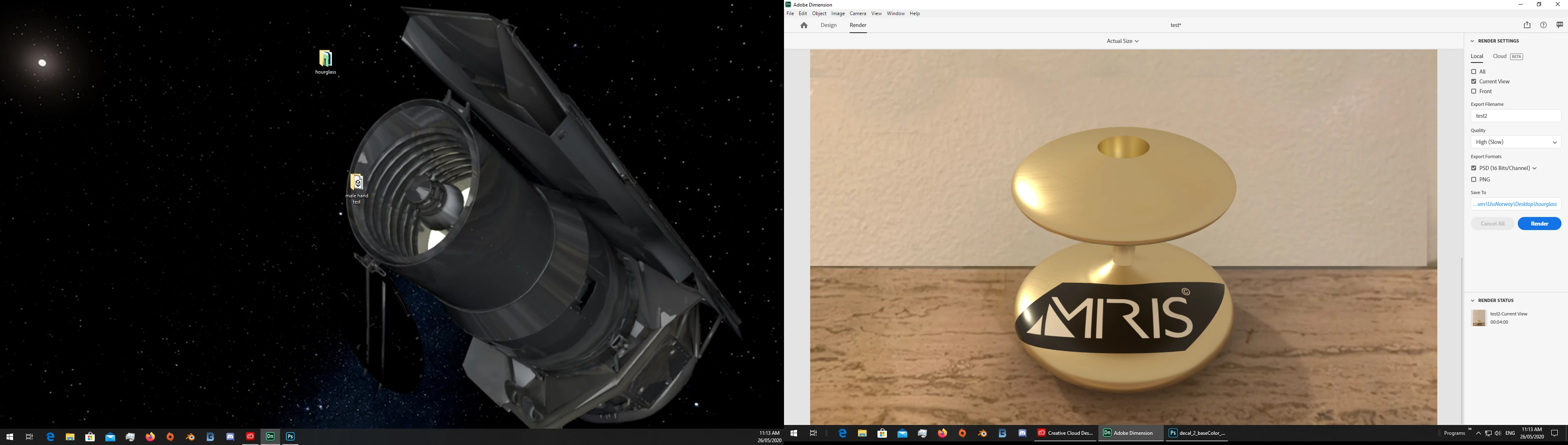Expand the Actual Size zoom dropdown
Image resolution: width=1568 pixels, height=445 pixels.
pyautogui.click(x=1123, y=41)
